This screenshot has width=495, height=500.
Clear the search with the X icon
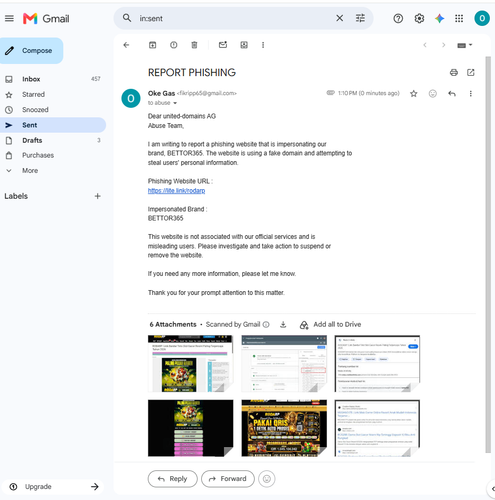[x=339, y=18]
